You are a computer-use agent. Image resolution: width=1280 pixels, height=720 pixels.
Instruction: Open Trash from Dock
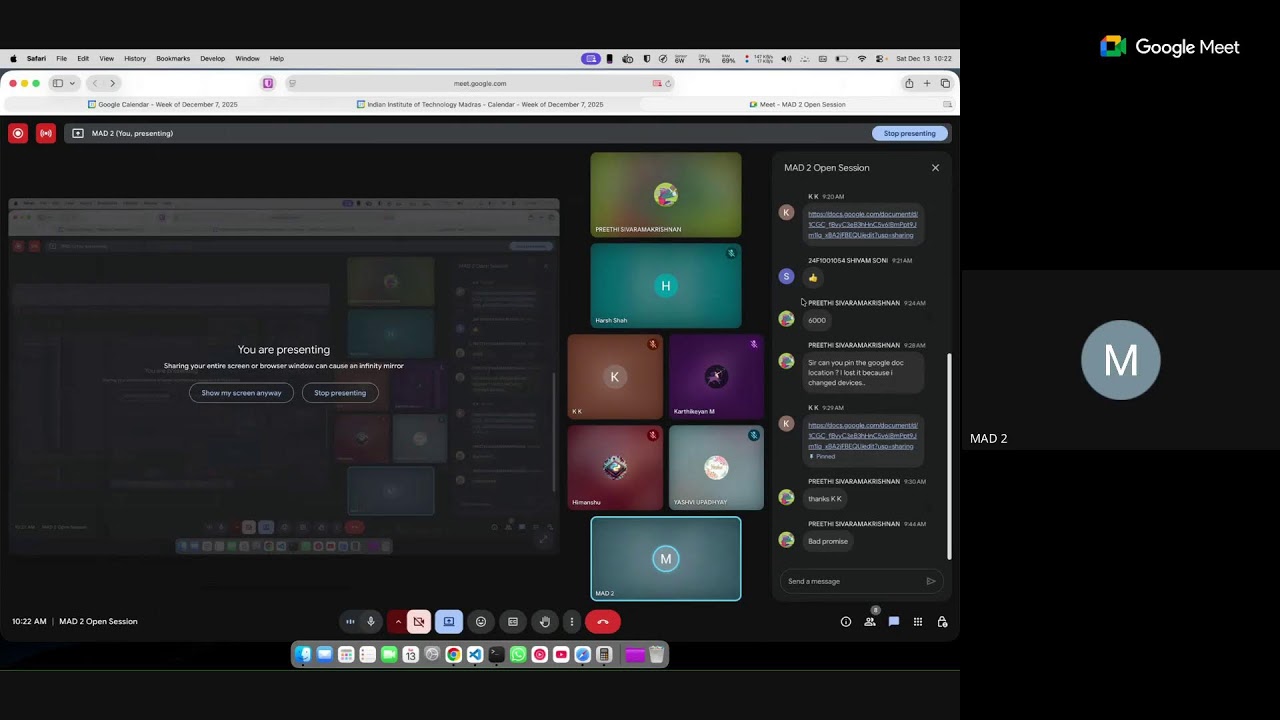657,655
